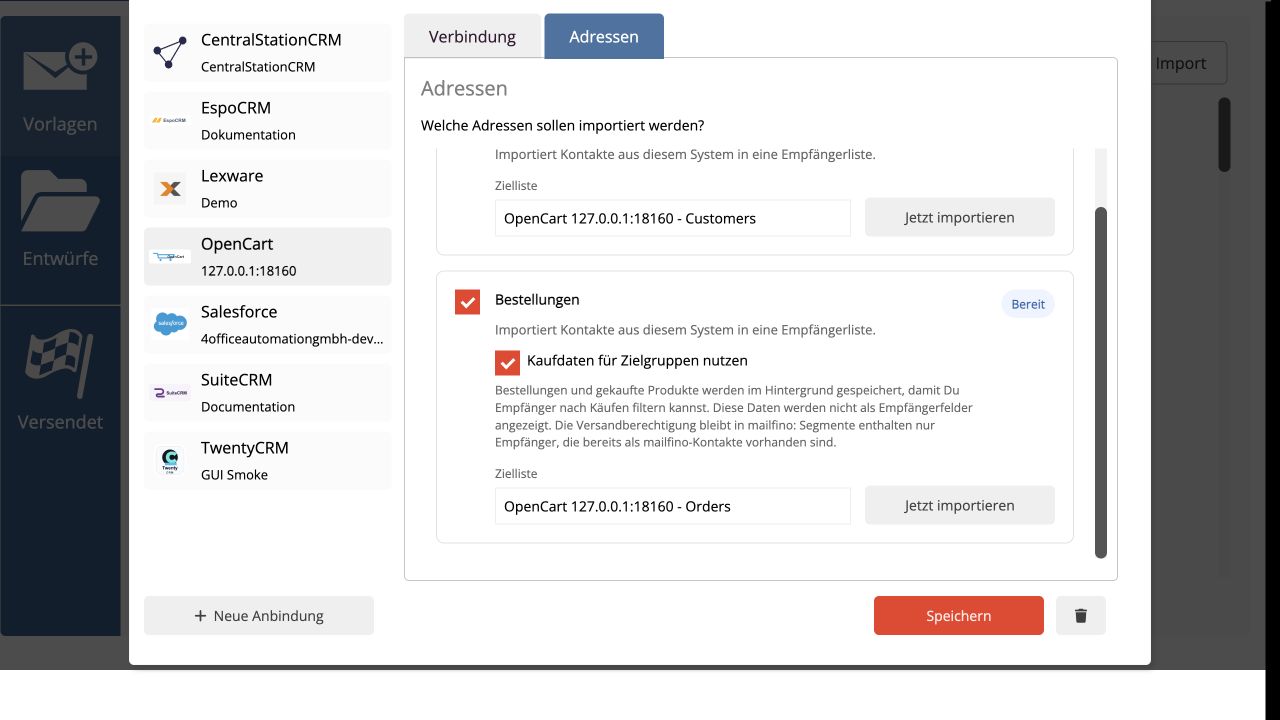Open Zielliste field OpenCart Orders

point(673,506)
